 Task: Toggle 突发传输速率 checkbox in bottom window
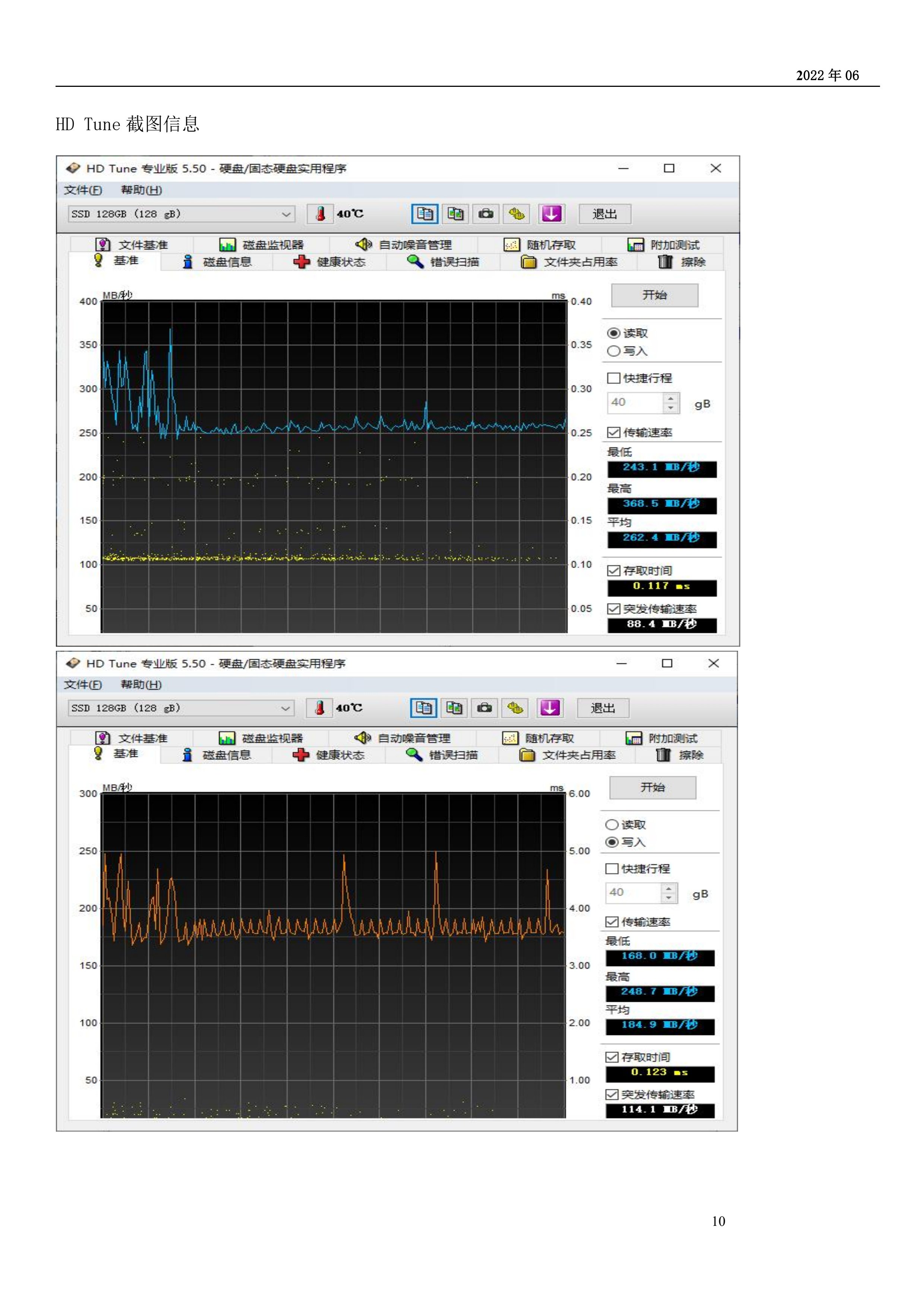pos(612,1094)
